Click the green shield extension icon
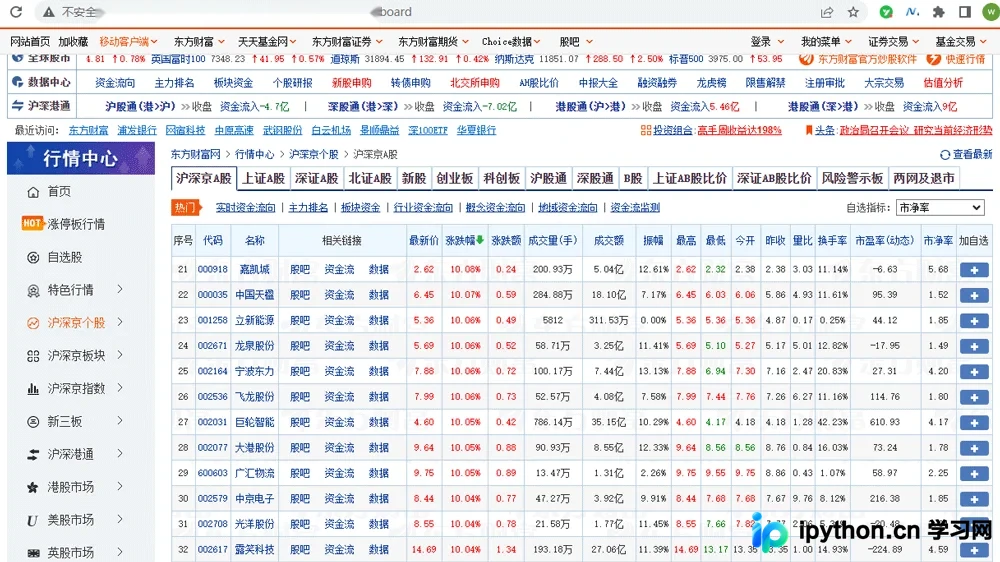This screenshot has width=1000, height=562. point(886,11)
